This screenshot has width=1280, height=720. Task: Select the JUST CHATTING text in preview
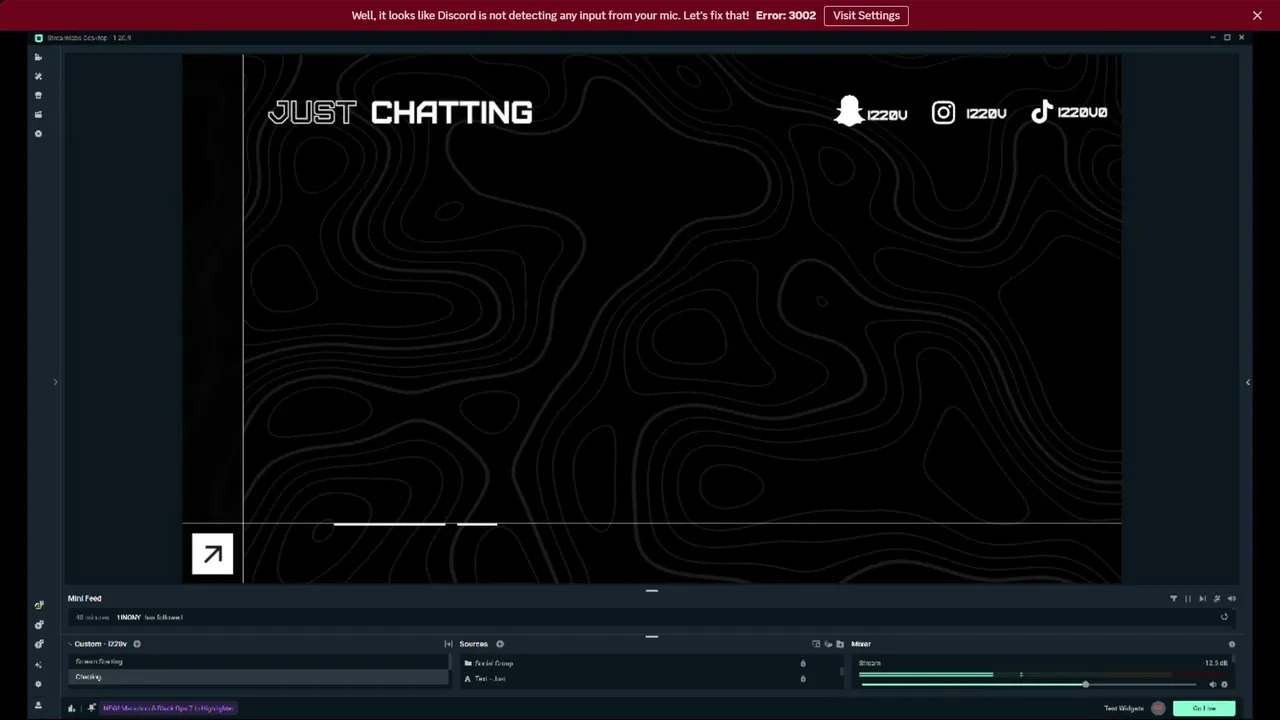(400, 112)
